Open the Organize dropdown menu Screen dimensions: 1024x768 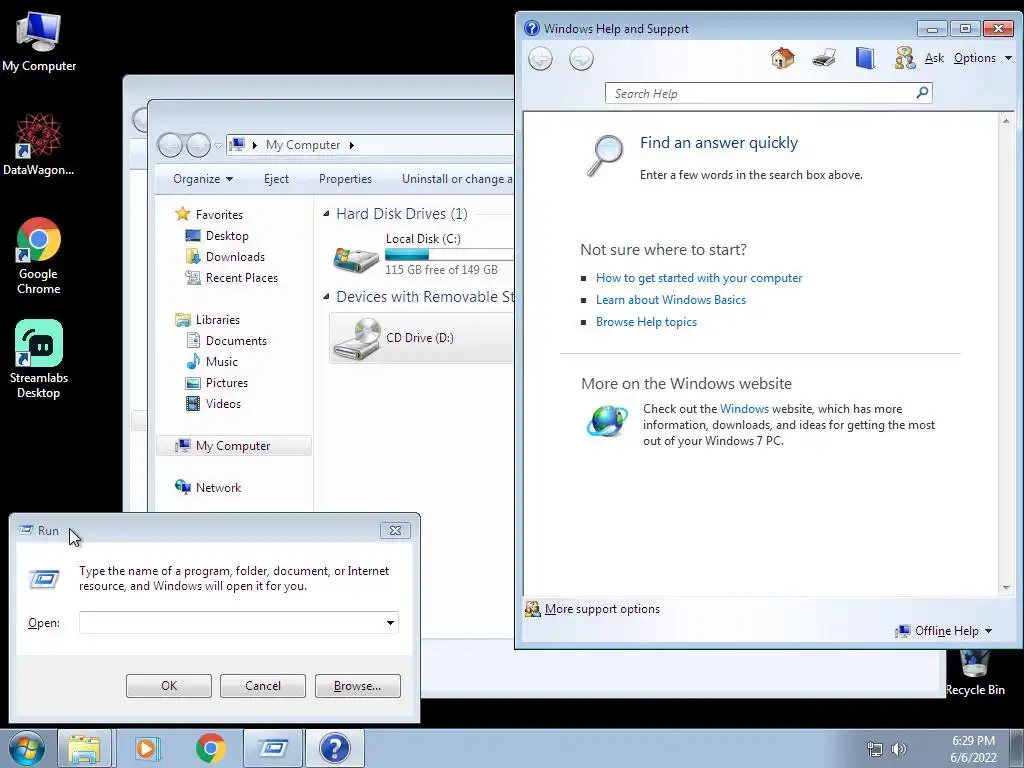point(202,179)
